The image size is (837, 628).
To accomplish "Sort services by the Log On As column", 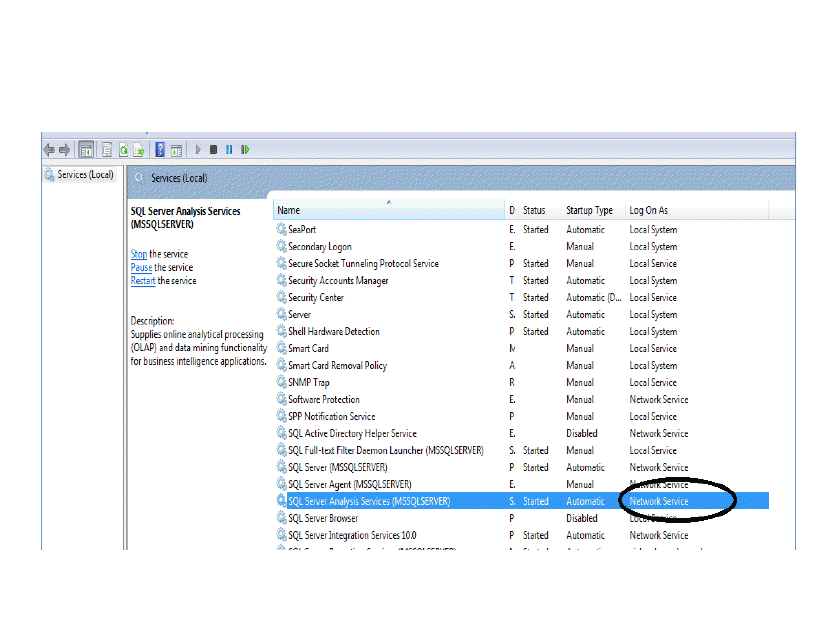I will pyautogui.click(x=648, y=210).
